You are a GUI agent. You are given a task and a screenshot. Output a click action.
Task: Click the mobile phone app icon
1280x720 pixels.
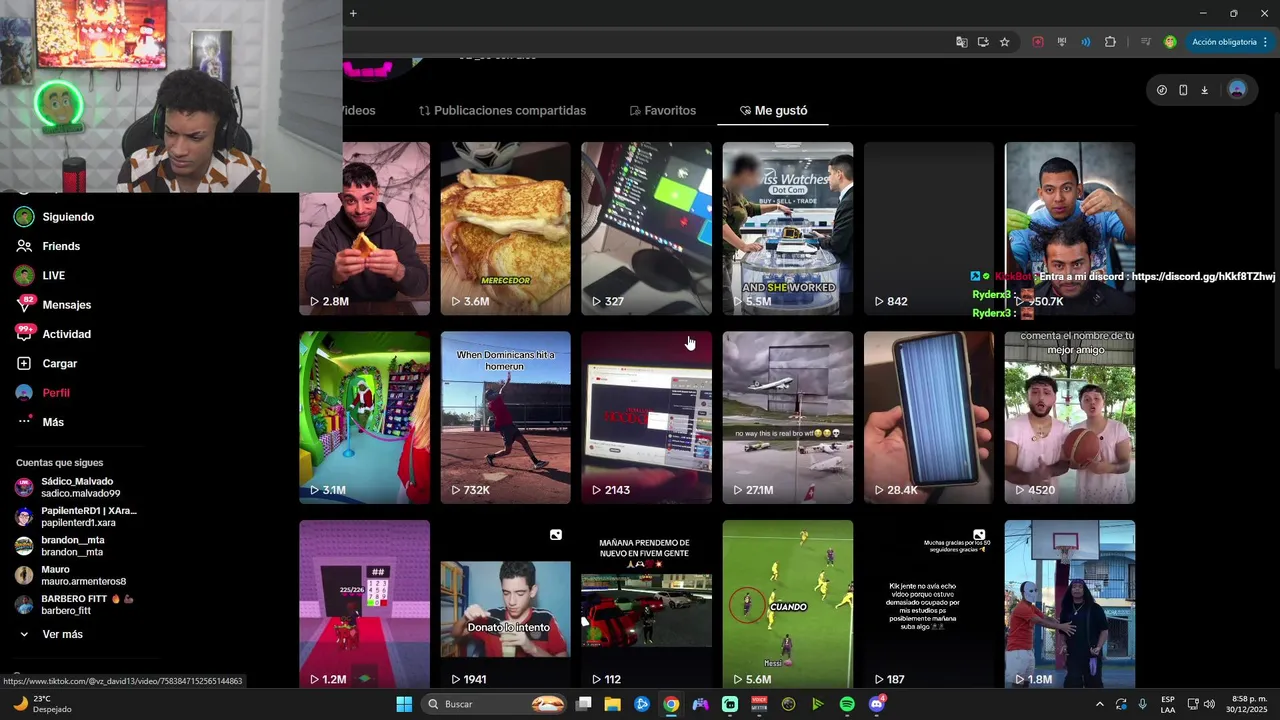point(1183,90)
